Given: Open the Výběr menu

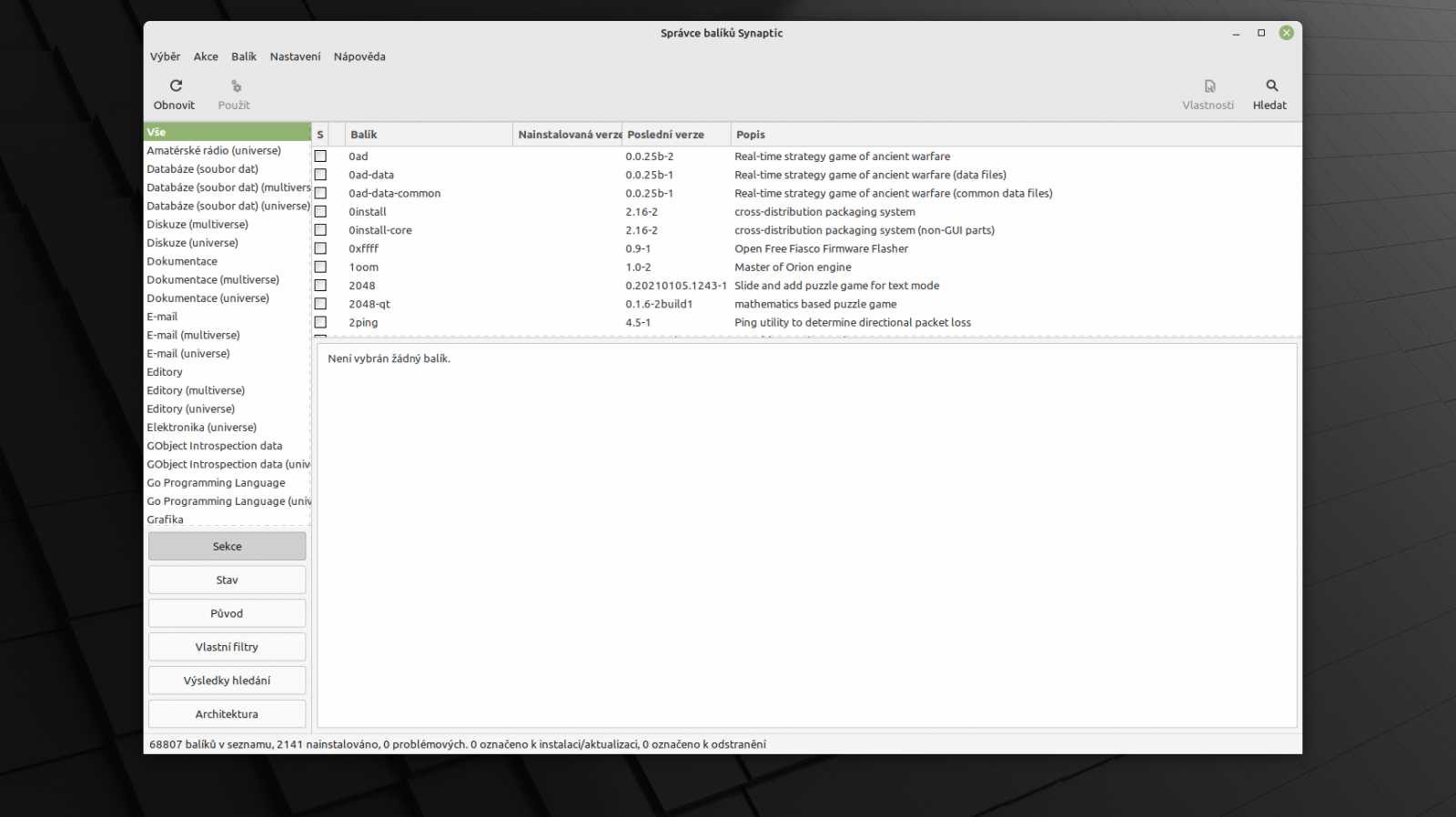Looking at the screenshot, I should point(165,56).
